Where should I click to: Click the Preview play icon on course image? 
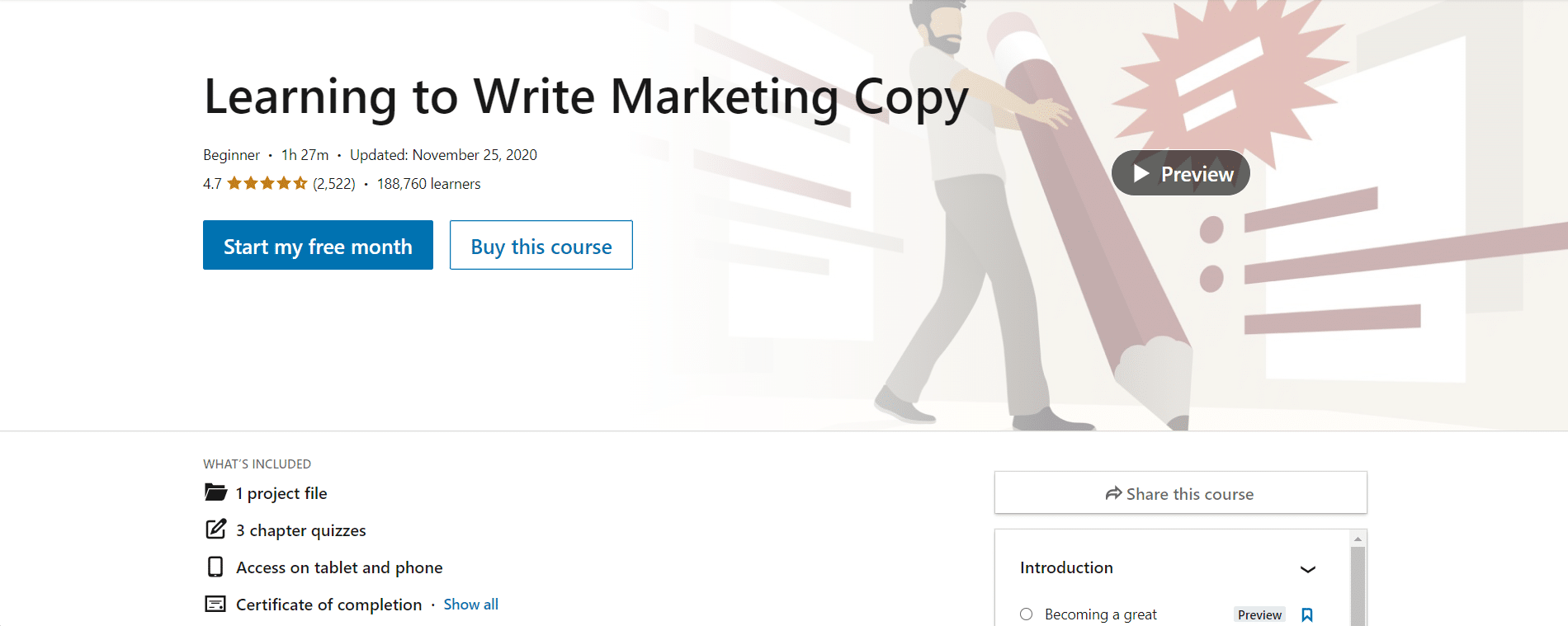pyautogui.click(x=1142, y=173)
